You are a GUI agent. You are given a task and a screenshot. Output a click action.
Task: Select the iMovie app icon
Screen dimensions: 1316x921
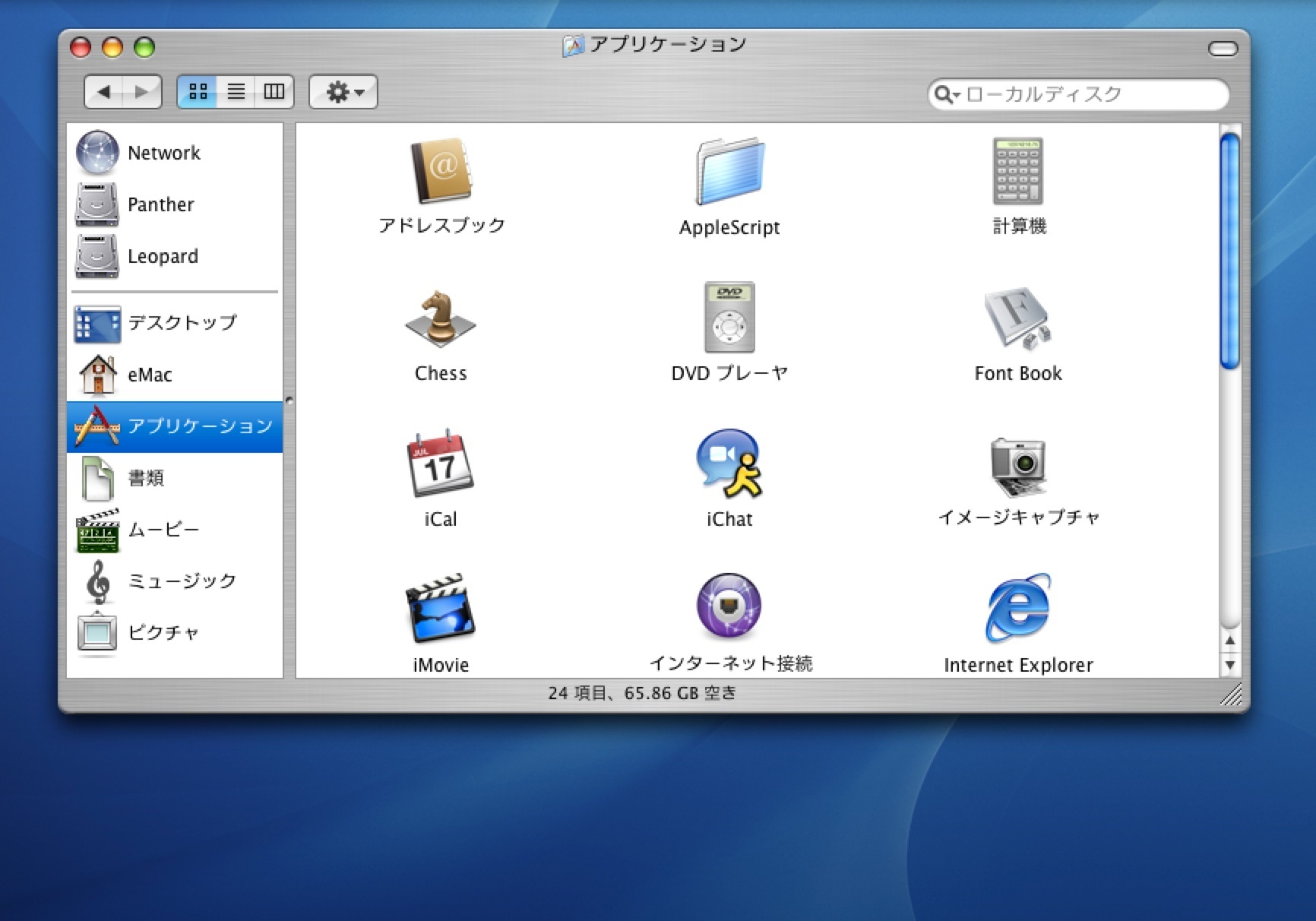coord(440,609)
